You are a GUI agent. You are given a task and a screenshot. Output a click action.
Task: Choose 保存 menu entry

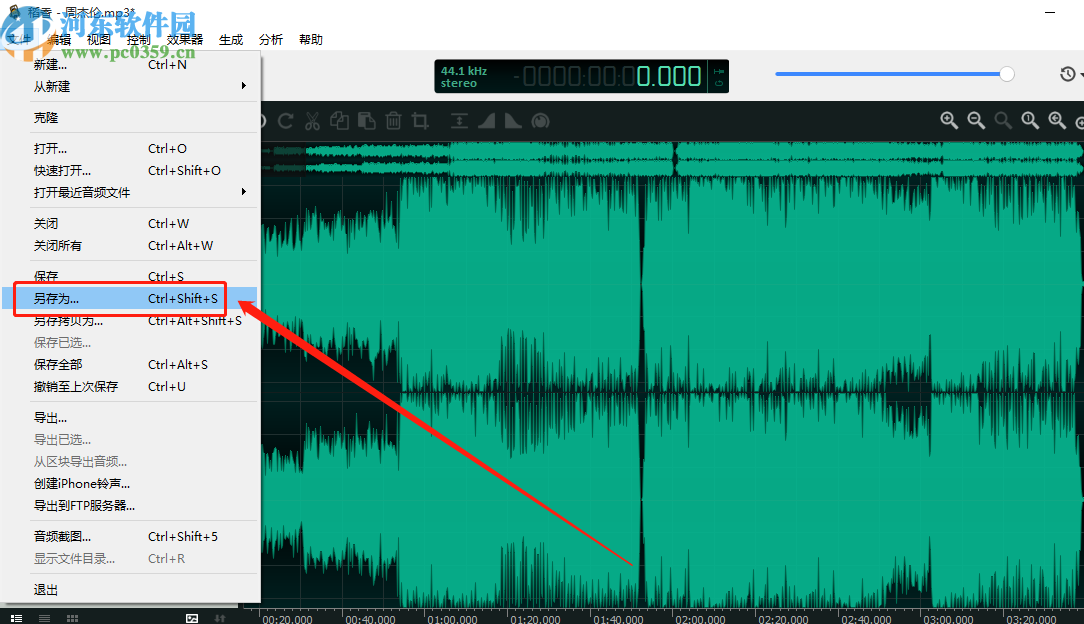tap(130, 276)
